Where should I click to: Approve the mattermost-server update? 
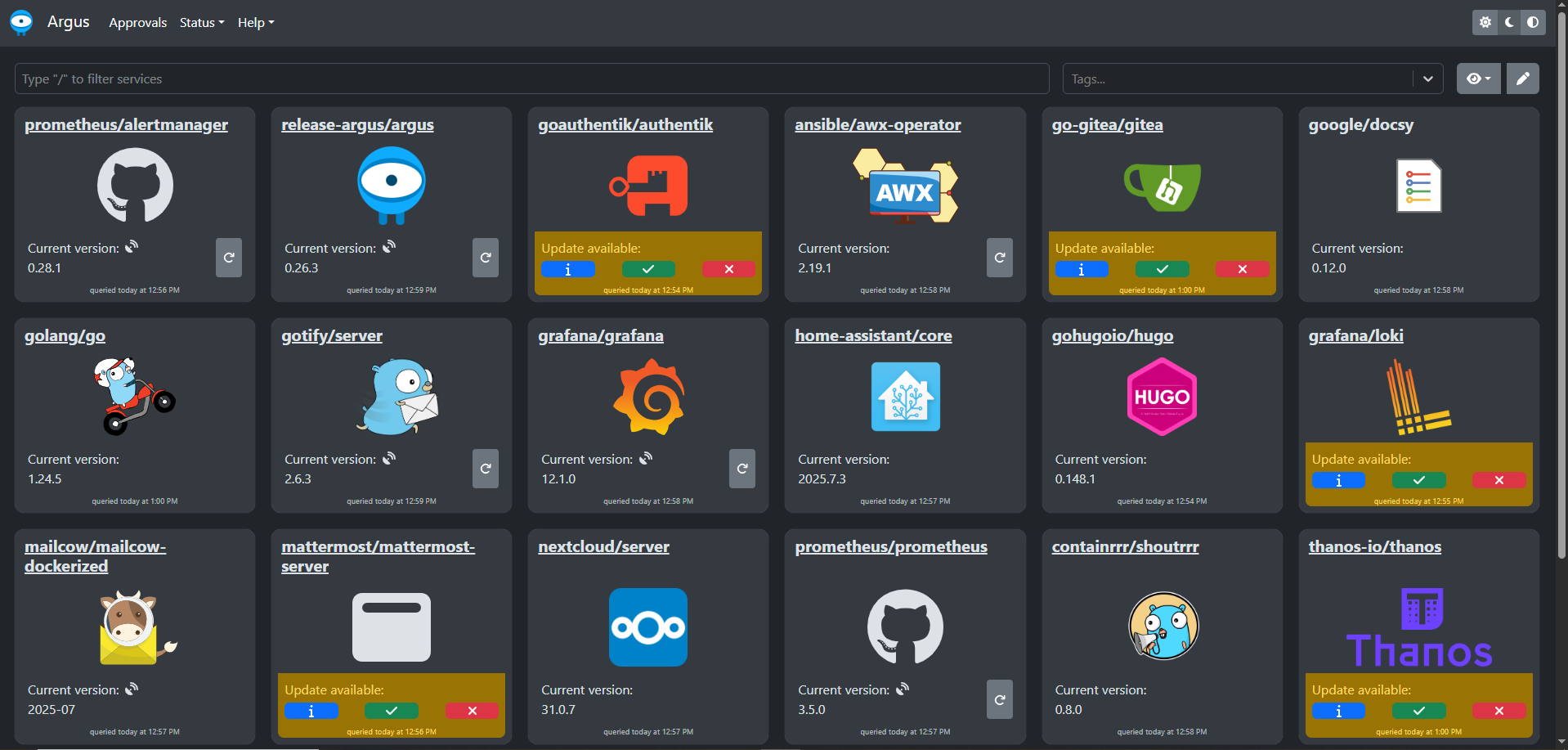click(x=392, y=711)
